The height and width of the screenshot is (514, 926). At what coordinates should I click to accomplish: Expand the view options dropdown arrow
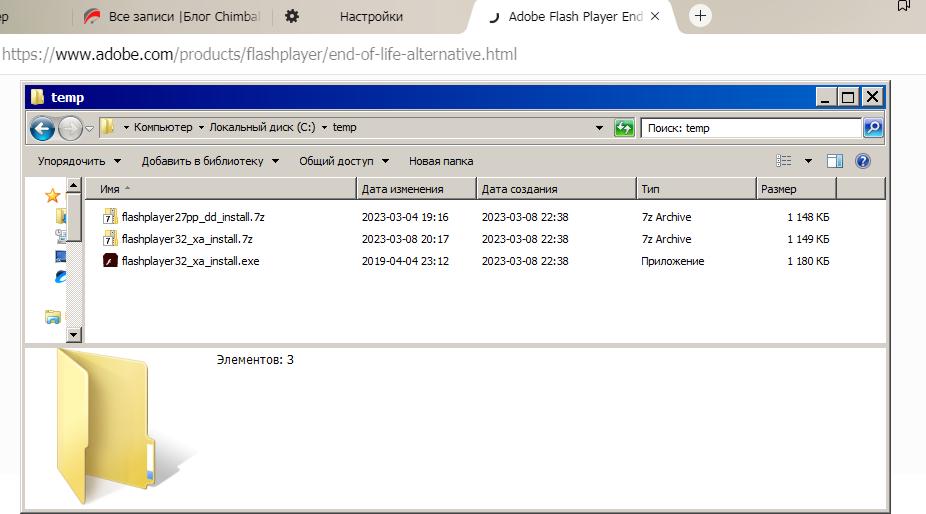click(x=808, y=161)
